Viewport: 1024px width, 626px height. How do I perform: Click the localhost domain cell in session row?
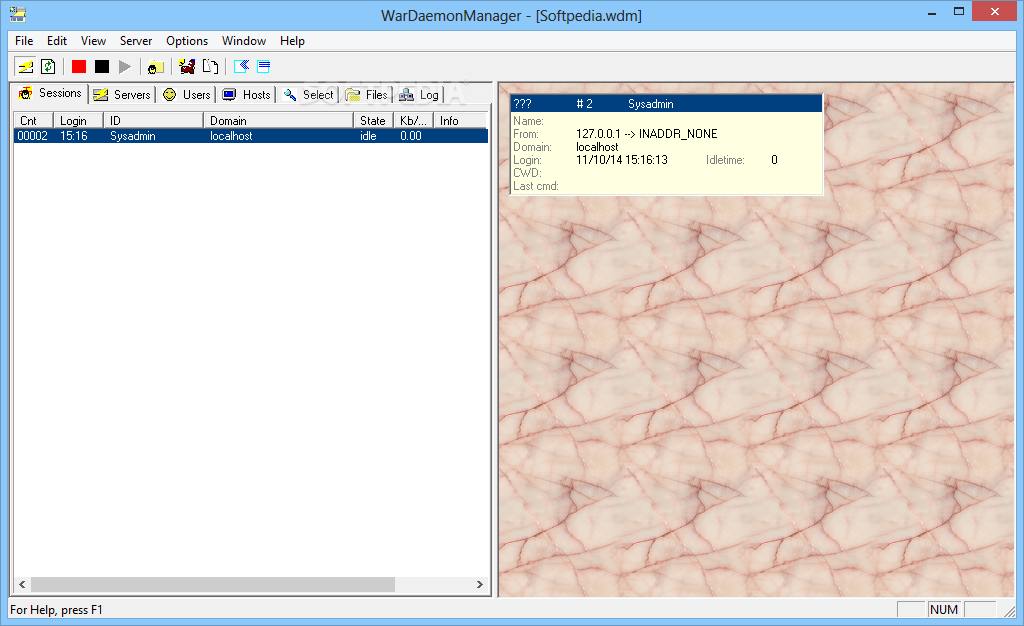(x=231, y=136)
